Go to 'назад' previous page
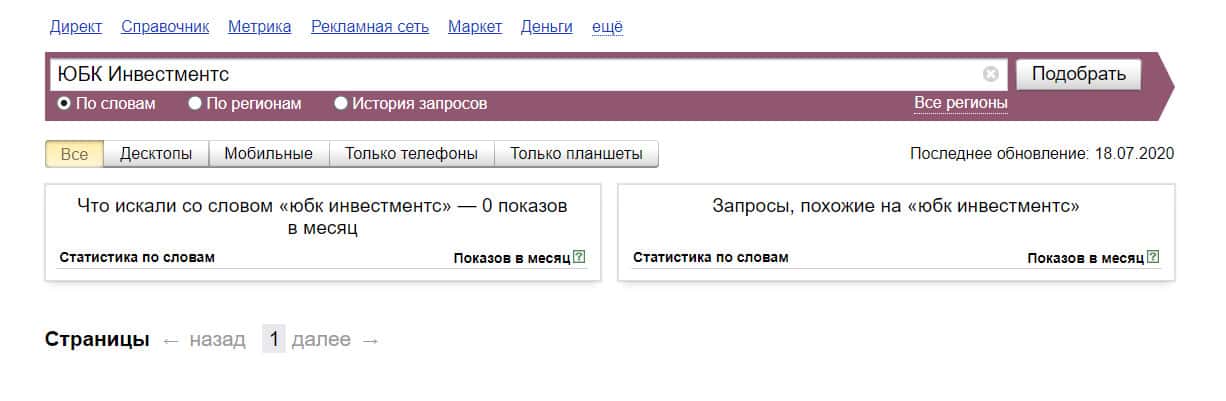The image size is (1226, 401). [203, 340]
